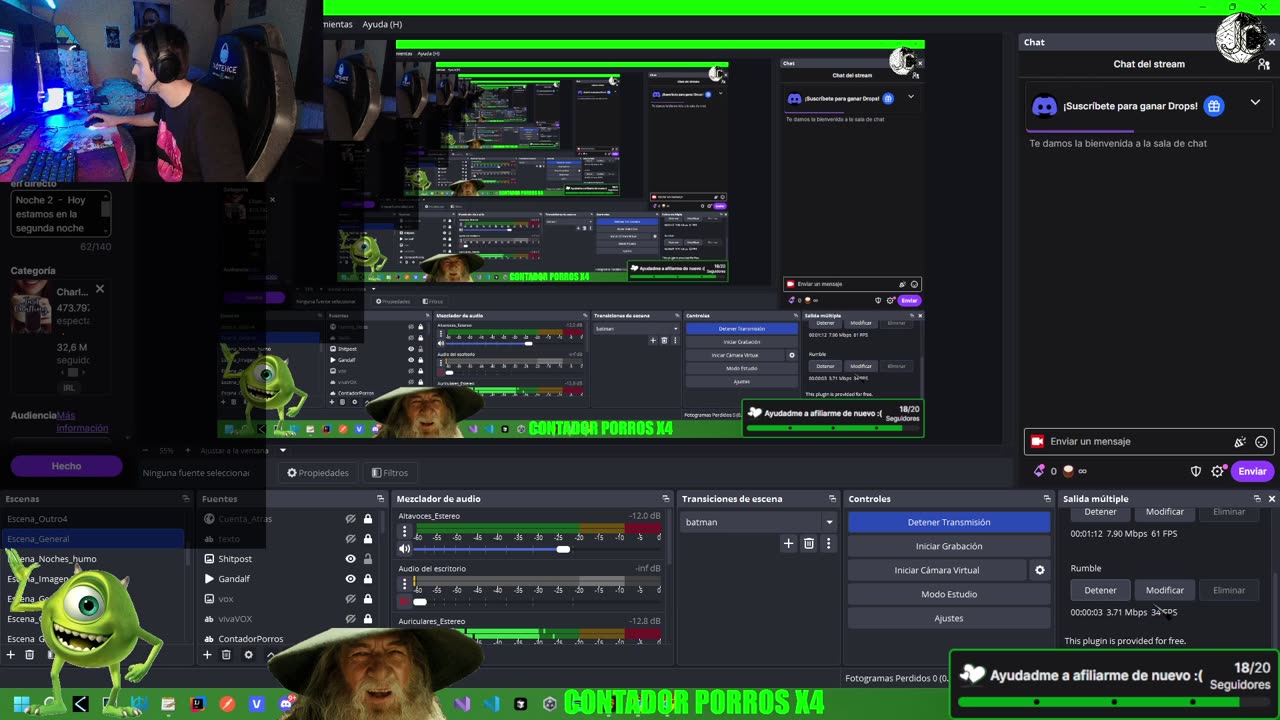Viewport: 1280px width, 720px height.
Task: Open community icon beside Chat del stream
Action: [1264, 64]
